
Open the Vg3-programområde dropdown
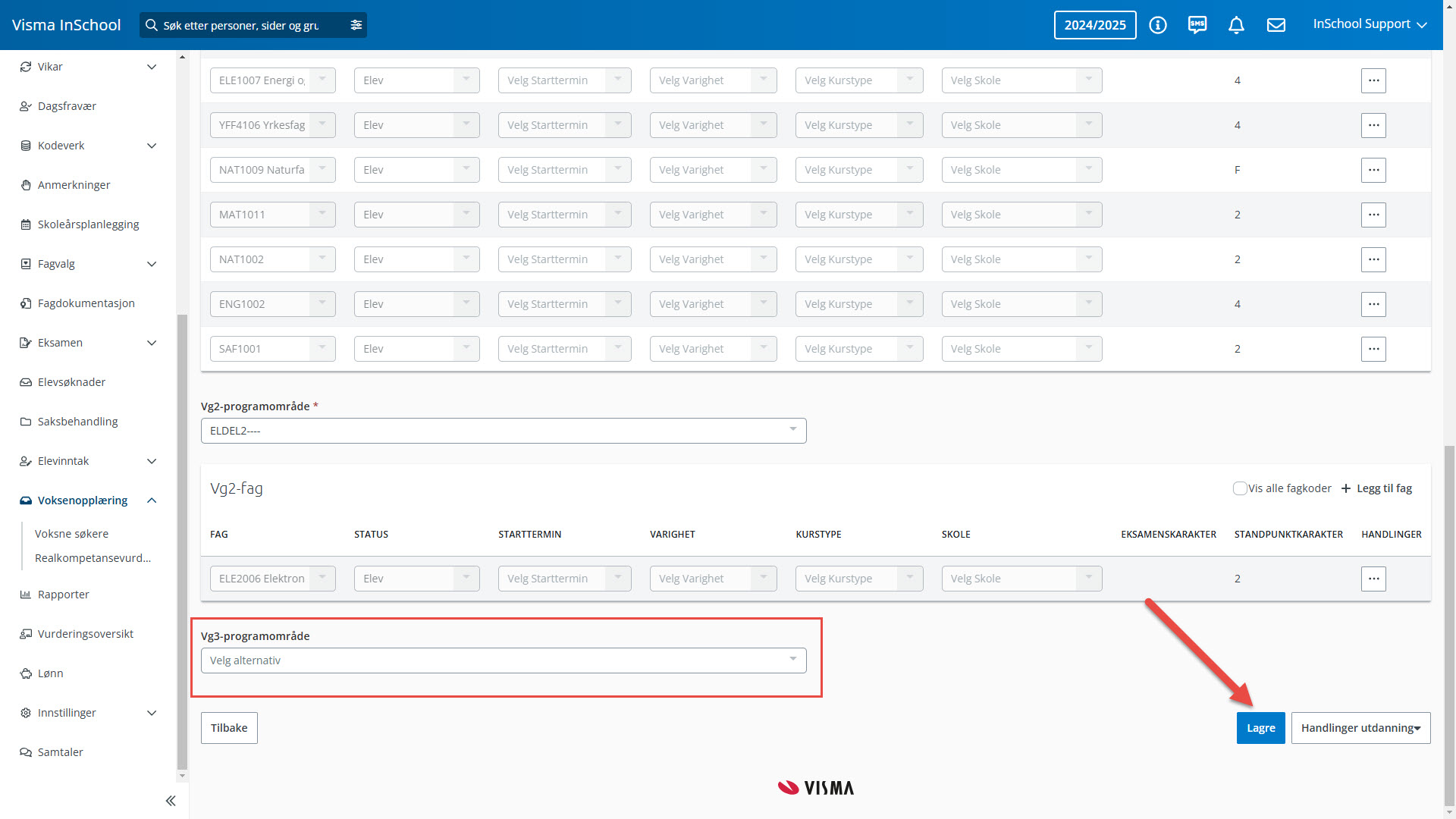point(503,661)
